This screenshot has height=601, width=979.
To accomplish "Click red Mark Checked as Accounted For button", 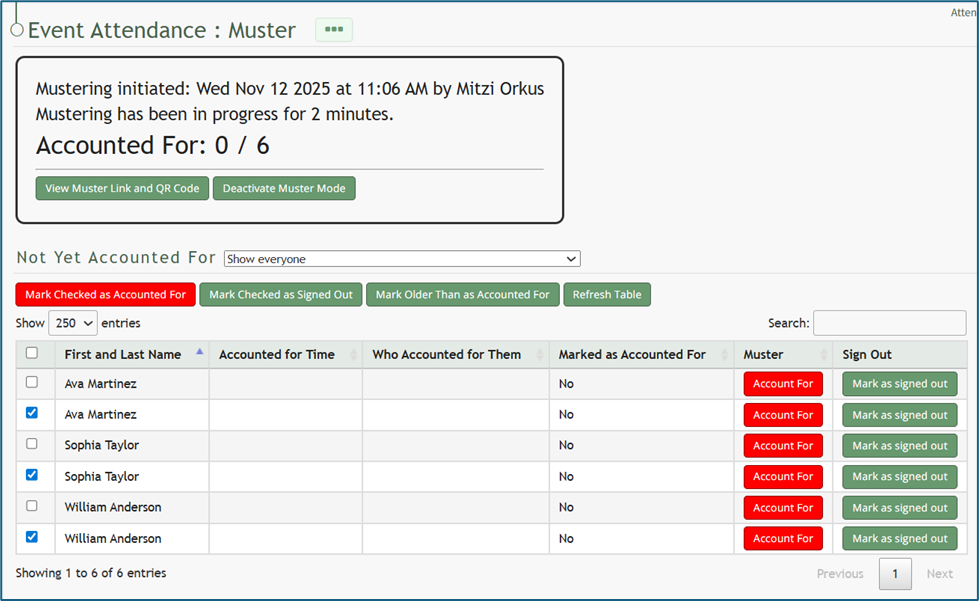I will [105, 295].
